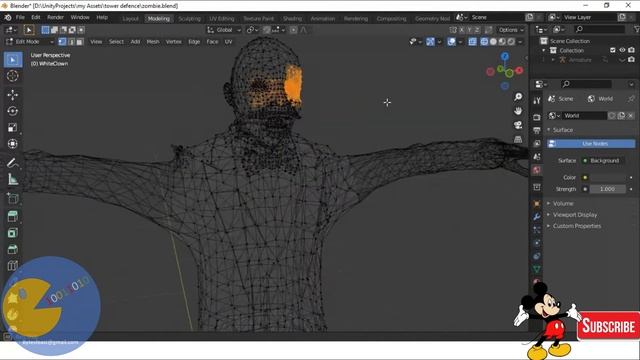640x360 pixels.
Task: Select the Cursor tool
Action: click(x=13, y=76)
